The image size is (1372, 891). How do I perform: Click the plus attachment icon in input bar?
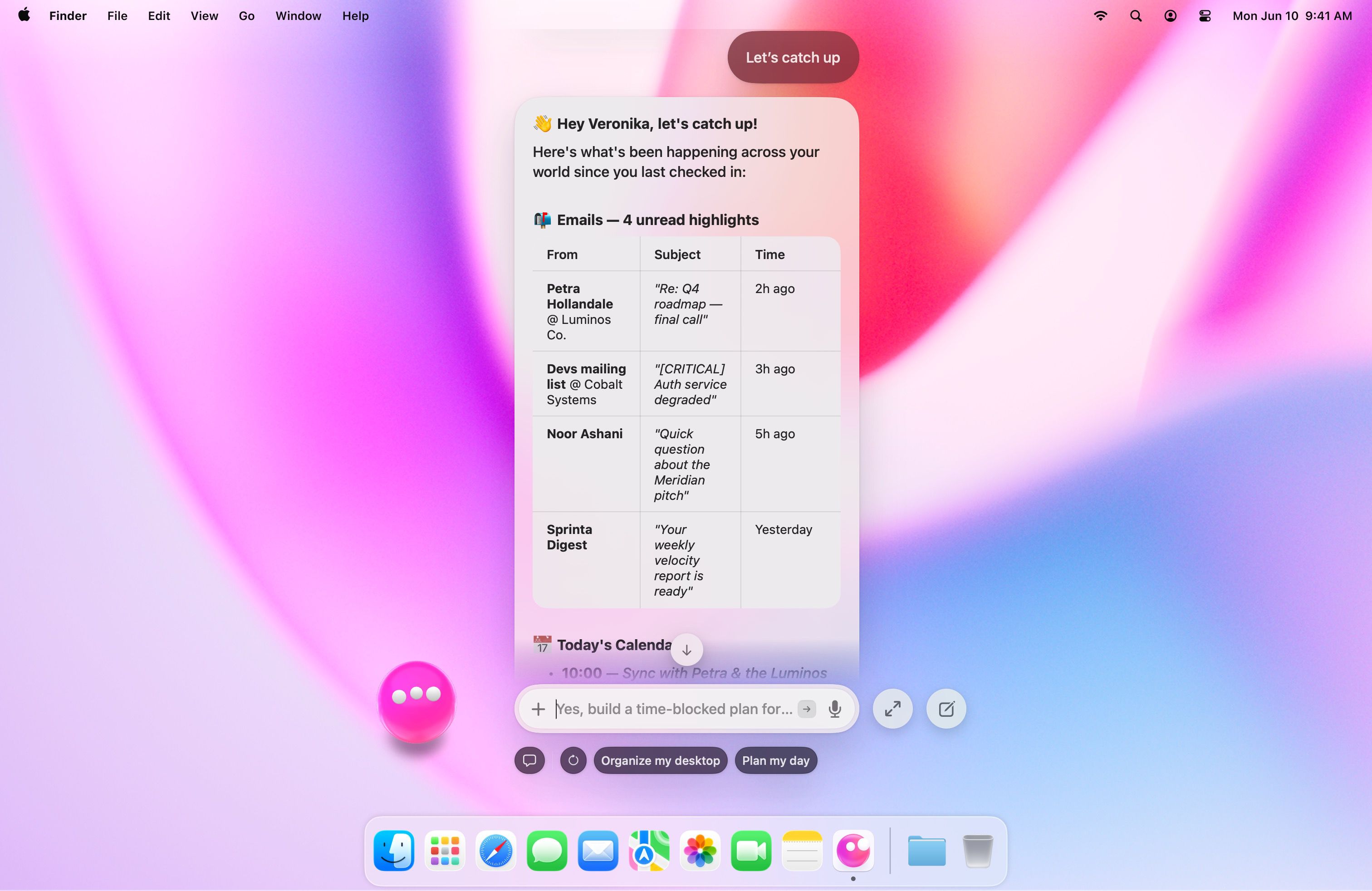(538, 709)
